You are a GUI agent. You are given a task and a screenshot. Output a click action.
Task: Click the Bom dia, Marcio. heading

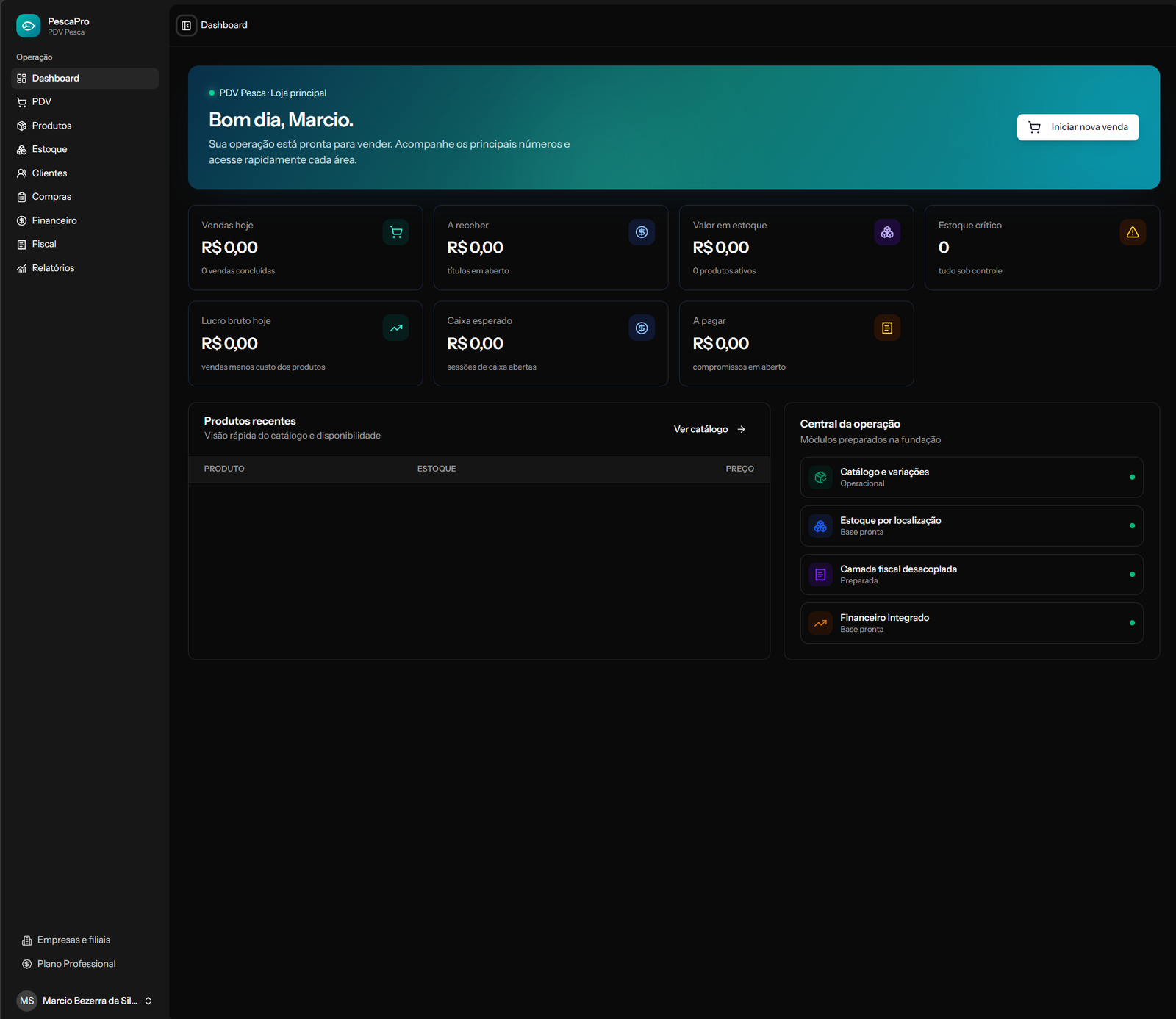tap(281, 120)
